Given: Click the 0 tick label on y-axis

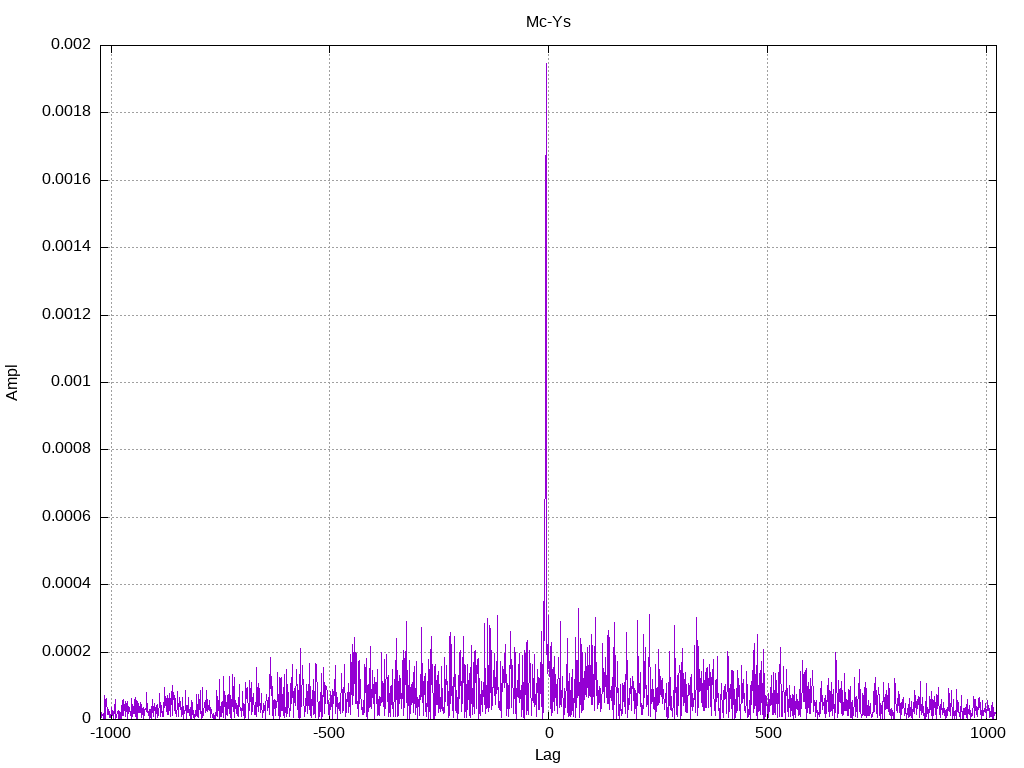Looking at the screenshot, I should coord(87,718).
